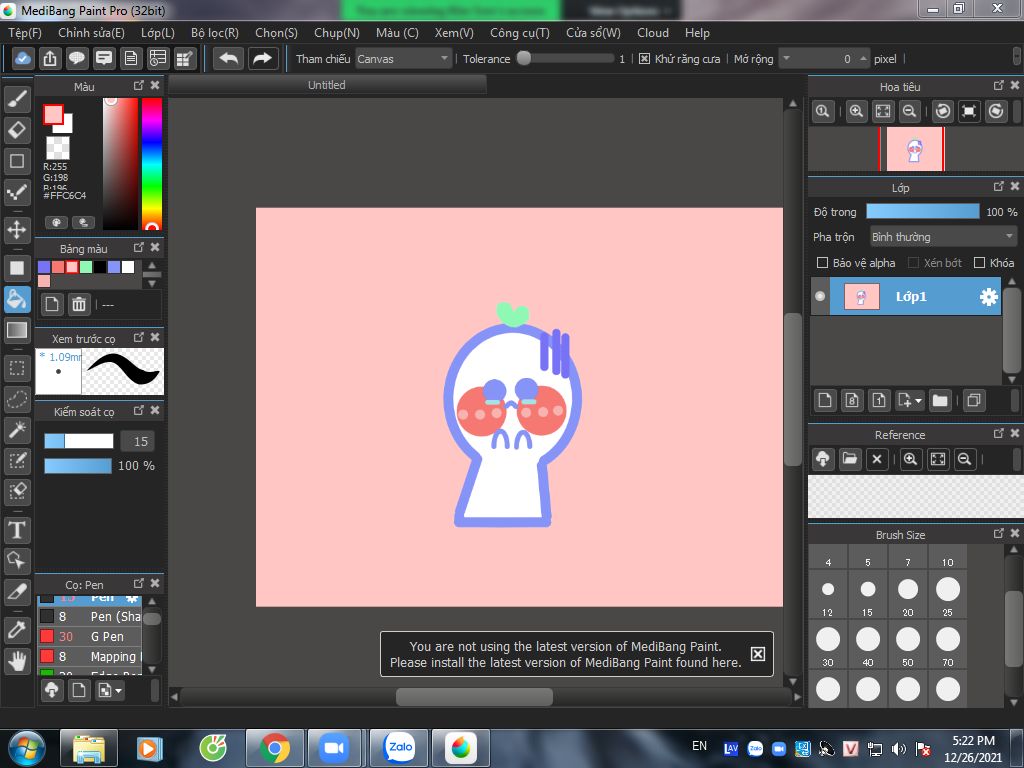This screenshot has width=1024, height=768.
Task: Zoom in on the Reference panel
Action: (x=910, y=458)
